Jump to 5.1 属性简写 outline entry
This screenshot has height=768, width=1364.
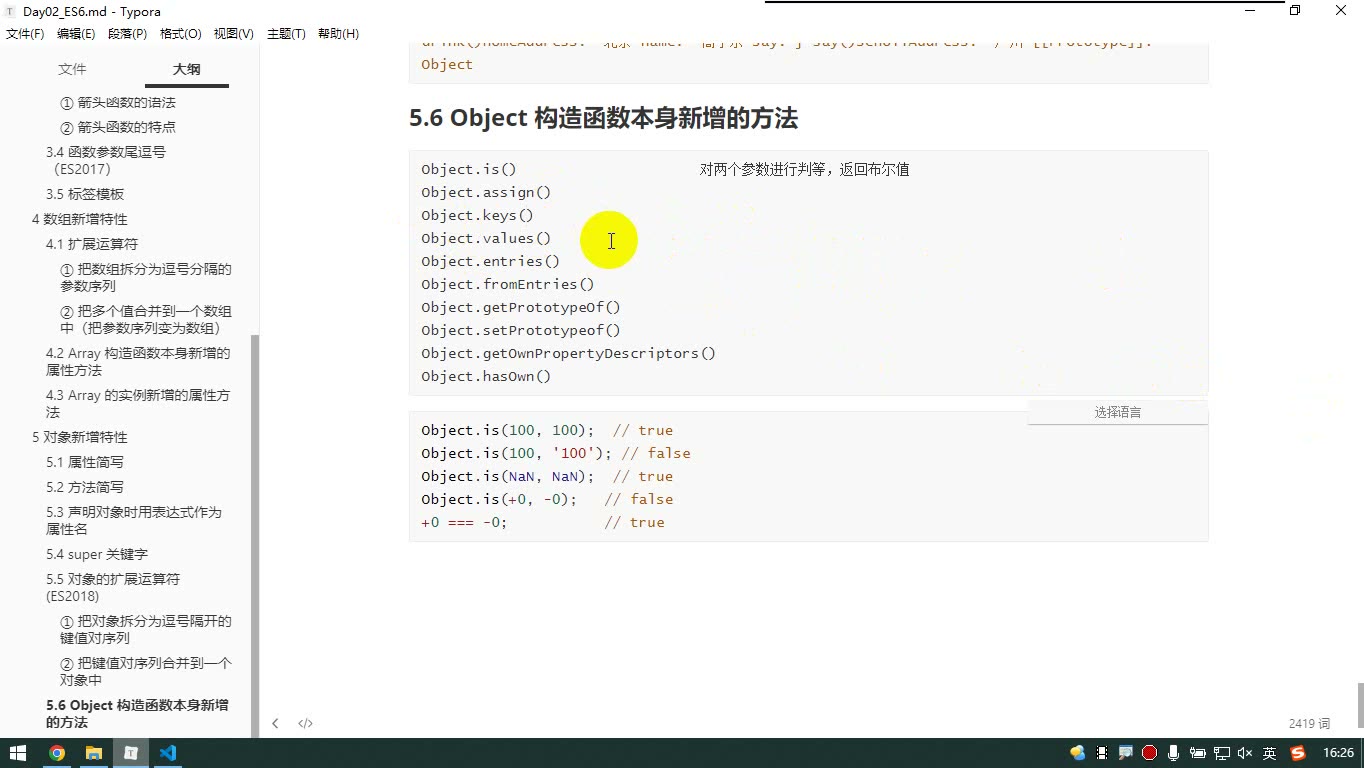click(x=85, y=462)
